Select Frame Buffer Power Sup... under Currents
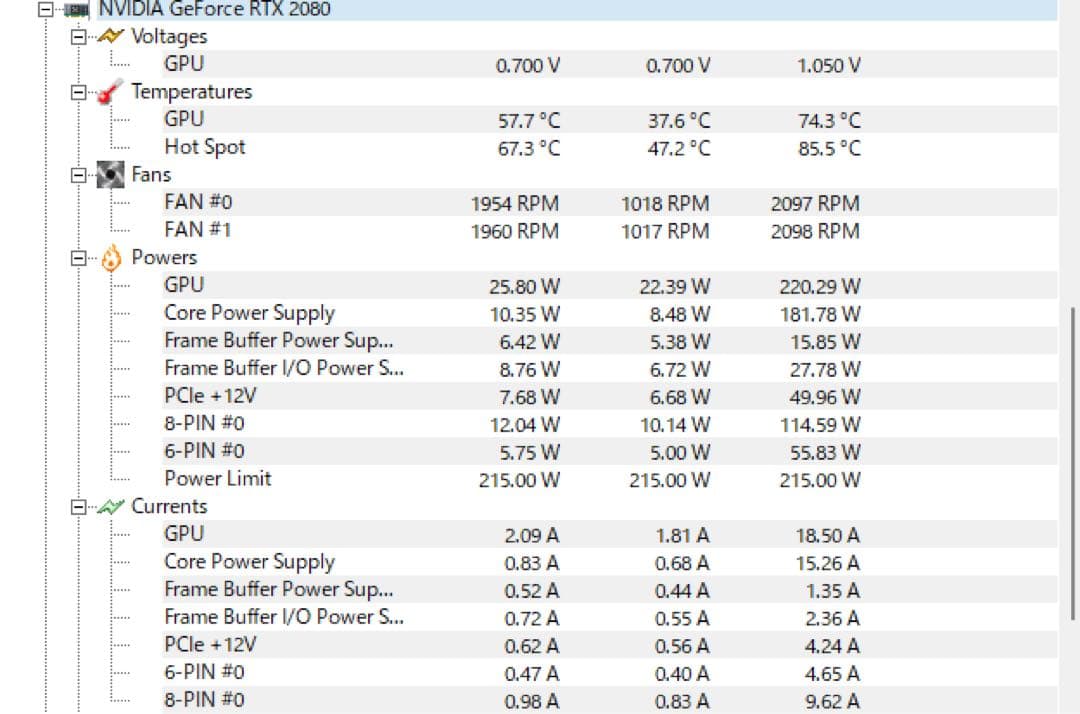Screen dimensions: 1080x714 [x=610, y=589]
